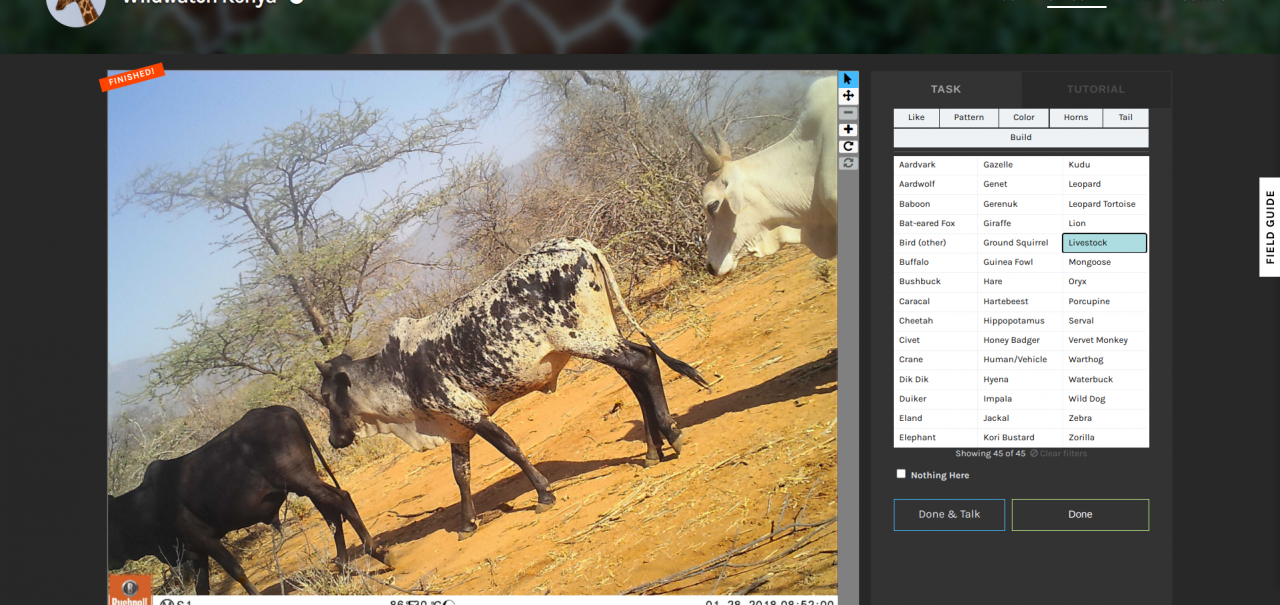This screenshot has width=1280, height=605.
Task: Choose the Human/Vehicle option
Action: point(1020,360)
